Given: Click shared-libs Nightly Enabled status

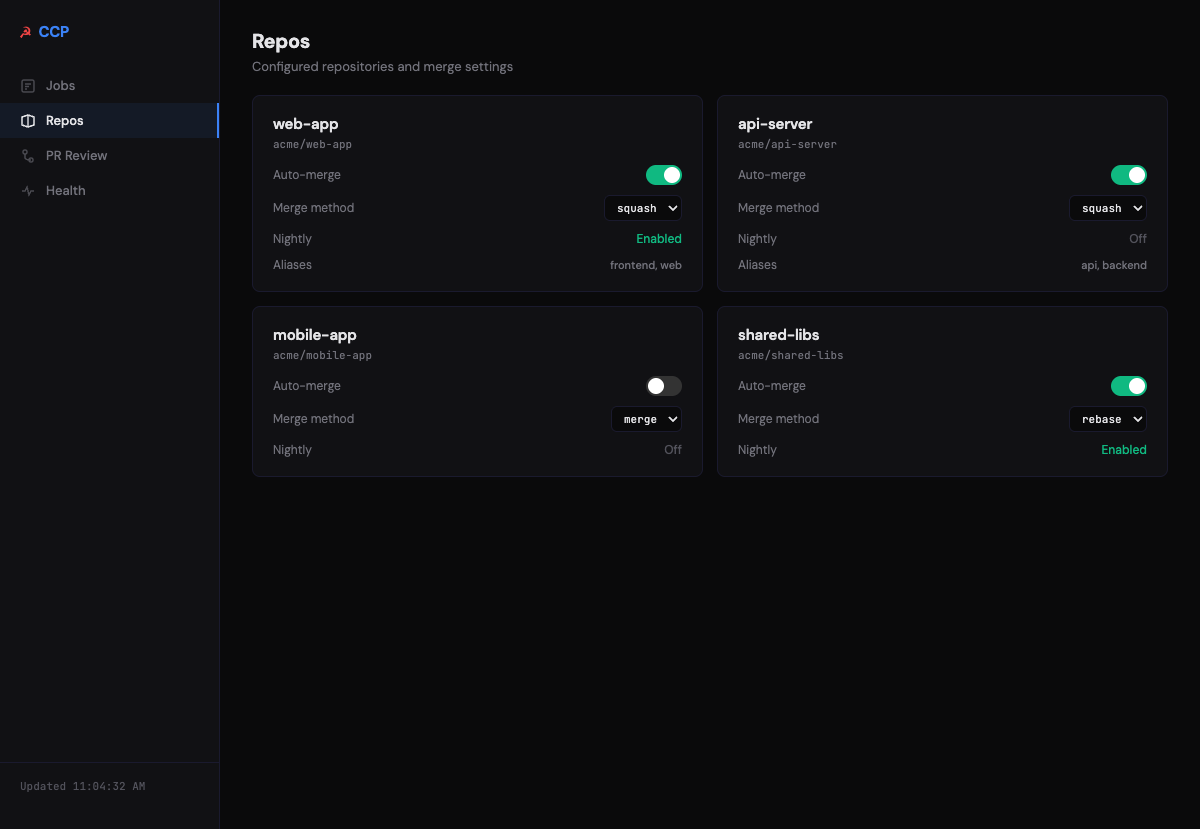Looking at the screenshot, I should tap(1124, 450).
